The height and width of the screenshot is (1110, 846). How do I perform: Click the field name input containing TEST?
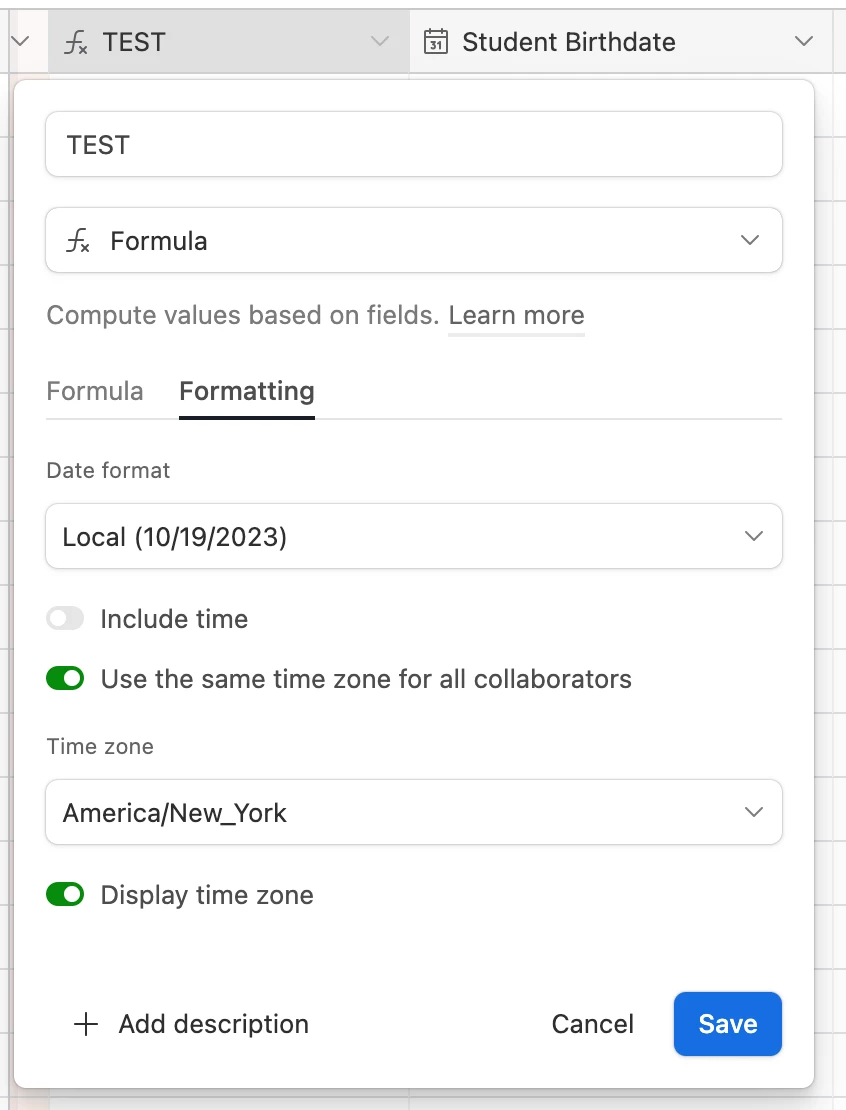click(413, 145)
